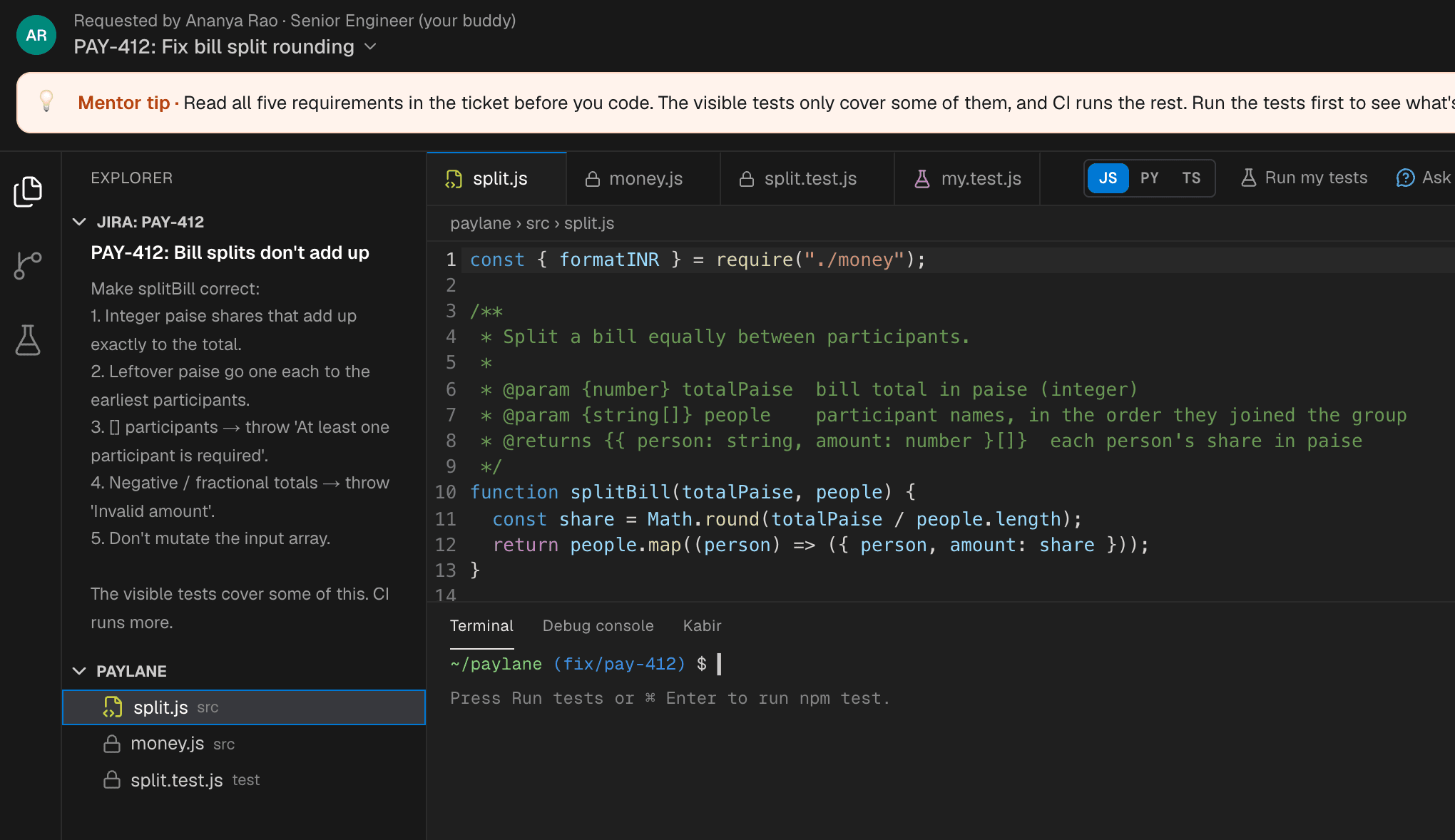The height and width of the screenshot is (840, 1455).
Task: Switch language to PY
Action: pos(1149,178)
